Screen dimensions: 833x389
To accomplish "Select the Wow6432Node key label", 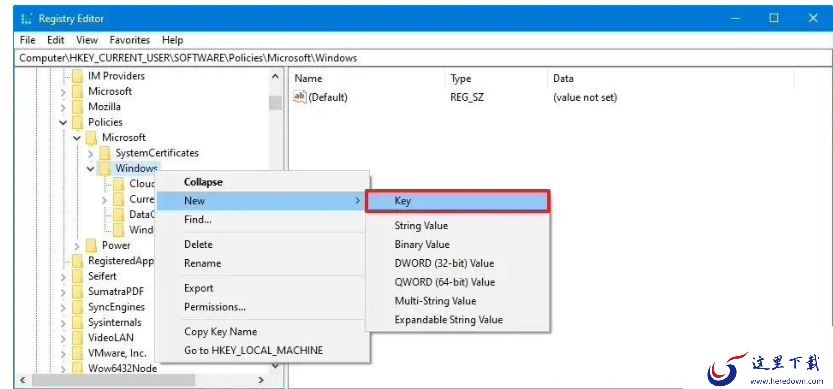I will tap(123, 368).
